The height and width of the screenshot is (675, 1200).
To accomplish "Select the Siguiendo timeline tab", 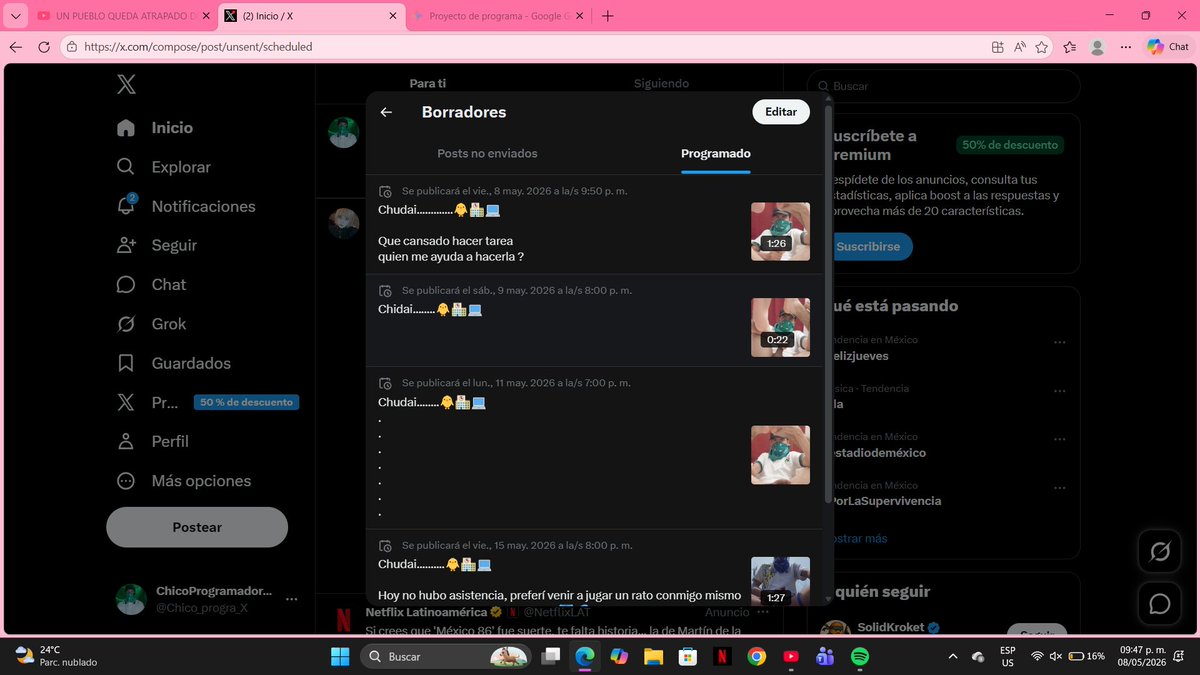I will click(x=661, y=84).
